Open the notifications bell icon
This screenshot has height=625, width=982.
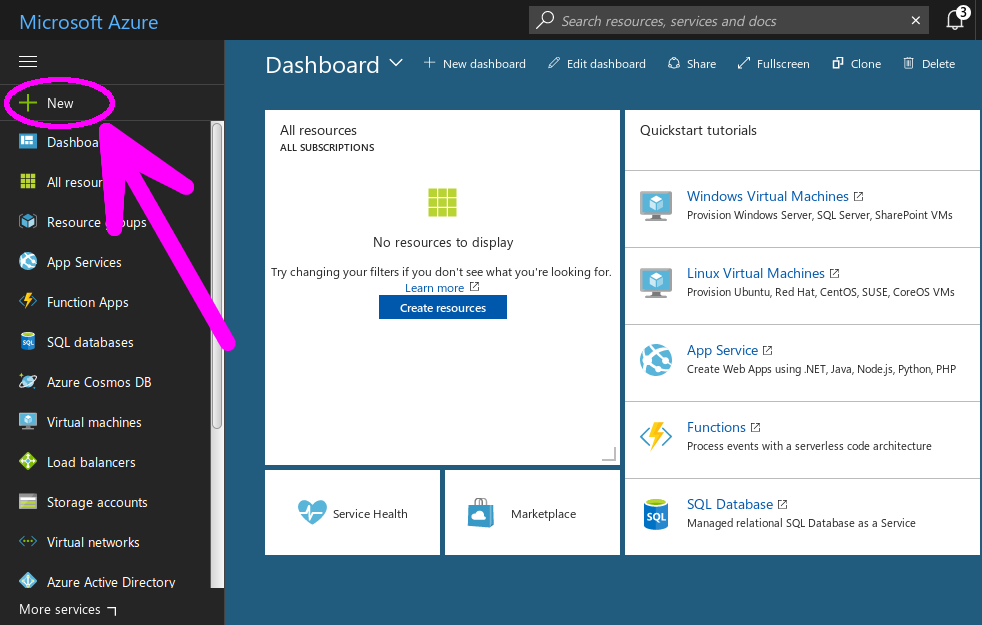tap(957, 19)
